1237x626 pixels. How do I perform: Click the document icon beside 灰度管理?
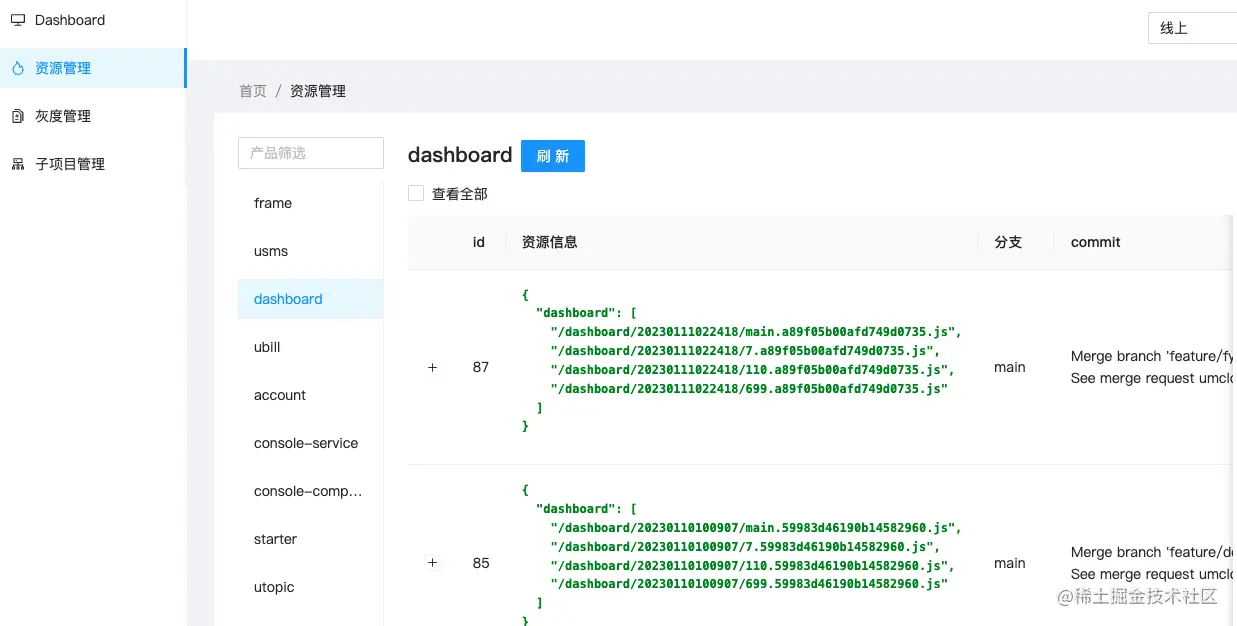pyautogui.click(x=18, y=116)
